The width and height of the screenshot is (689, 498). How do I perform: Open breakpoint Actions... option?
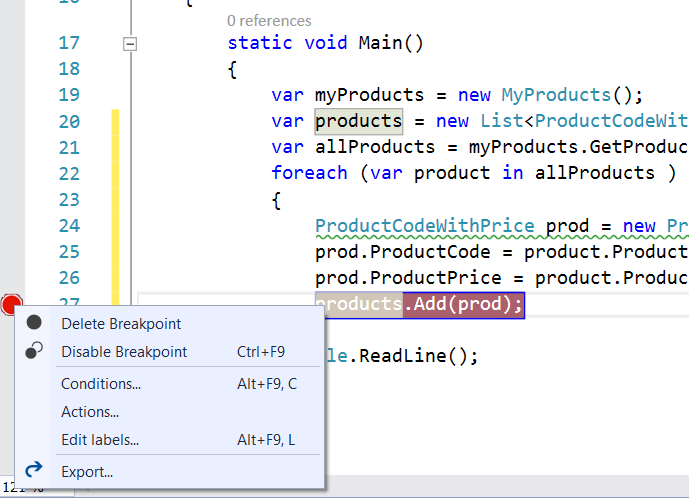tap(90, 411)
